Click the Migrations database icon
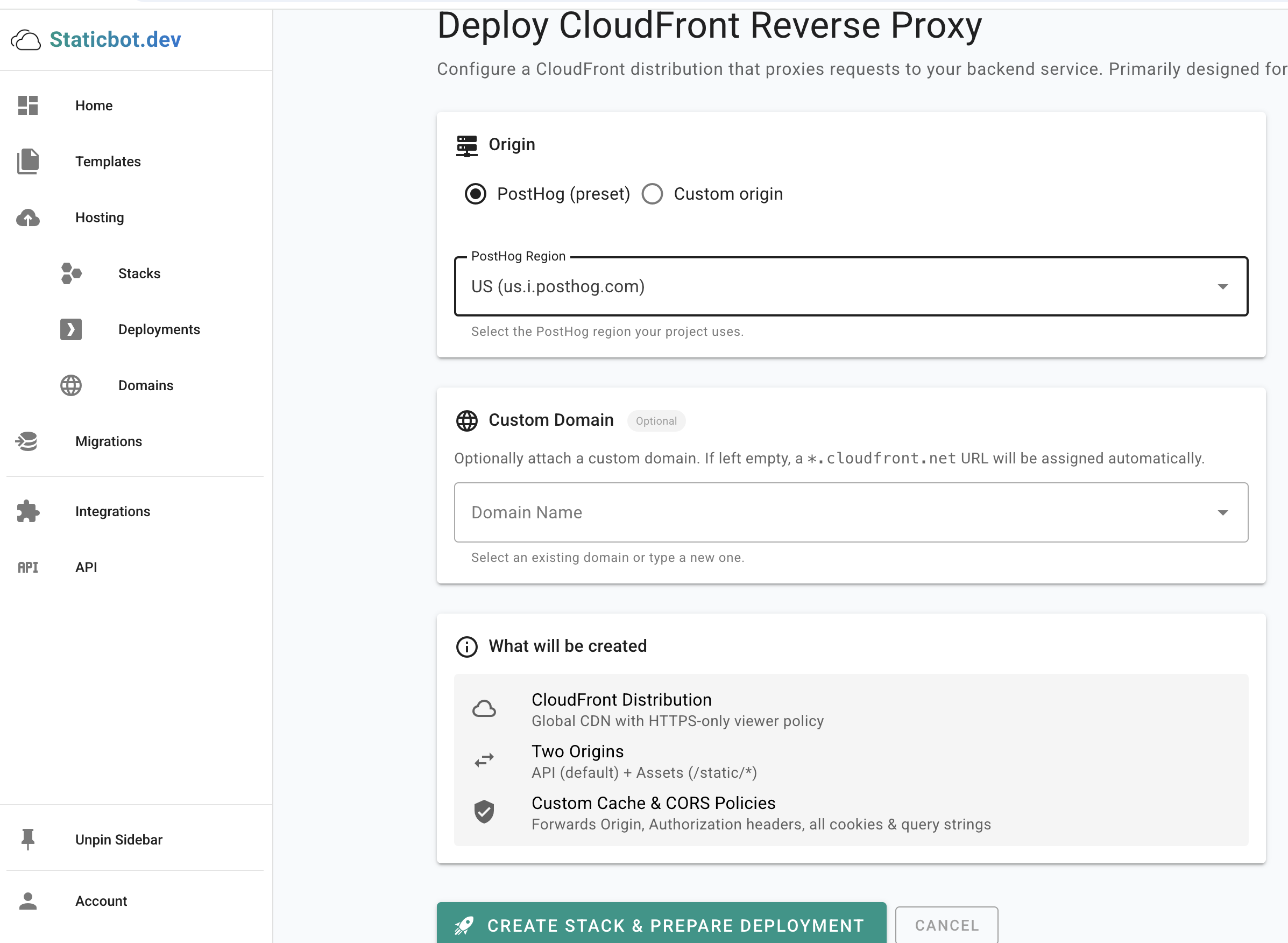The height and width of the screenshot is (943, 1288). (x=26, y=441)
